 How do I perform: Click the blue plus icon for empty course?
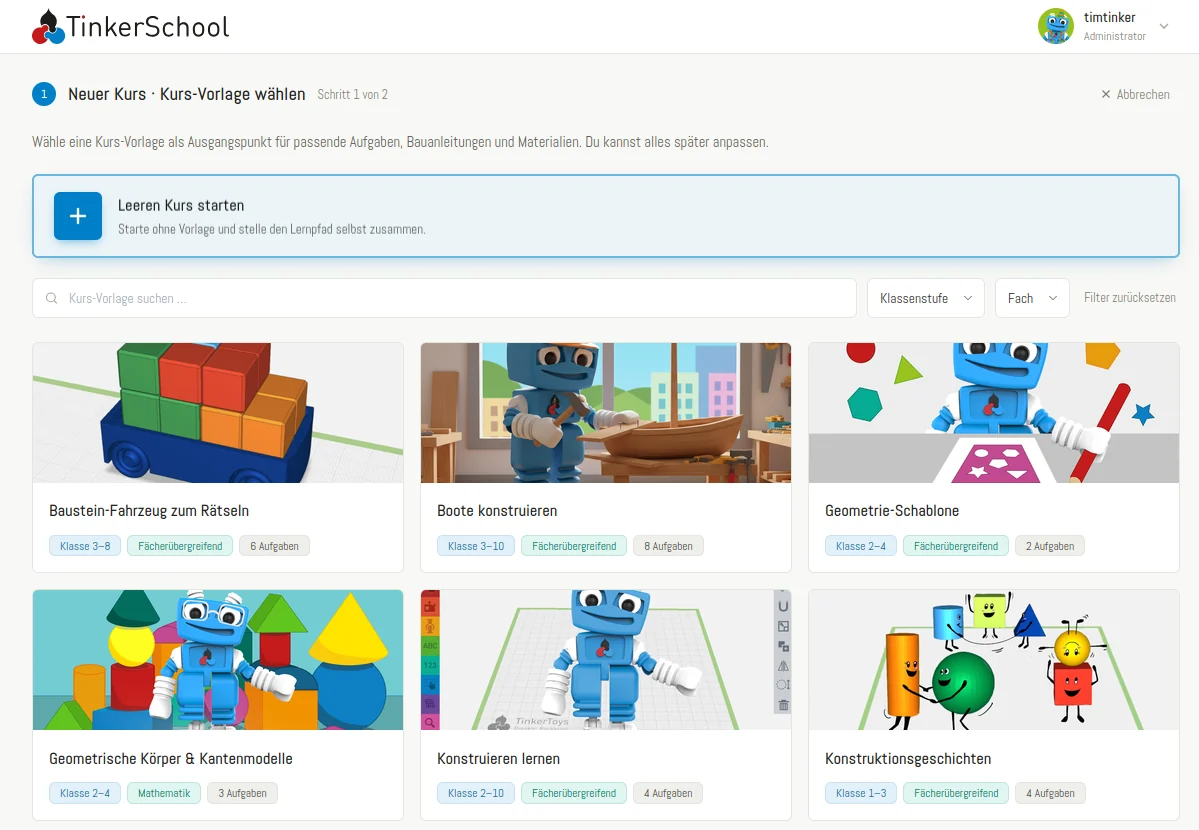[78, 216]
